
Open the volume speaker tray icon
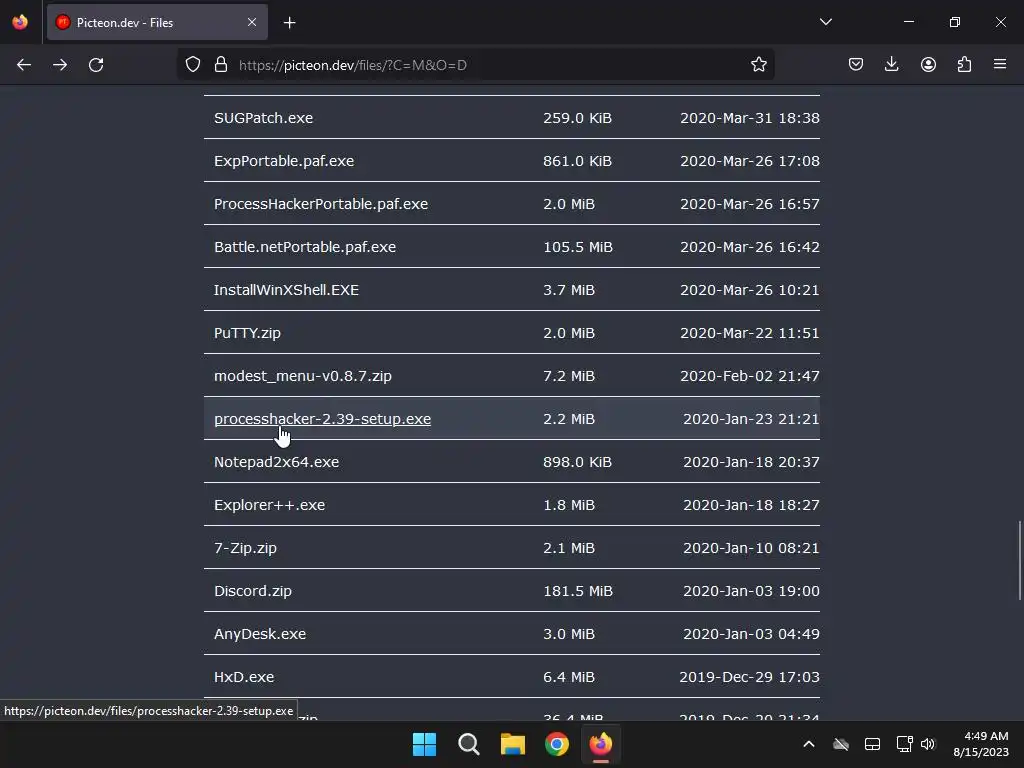(928, 744)
